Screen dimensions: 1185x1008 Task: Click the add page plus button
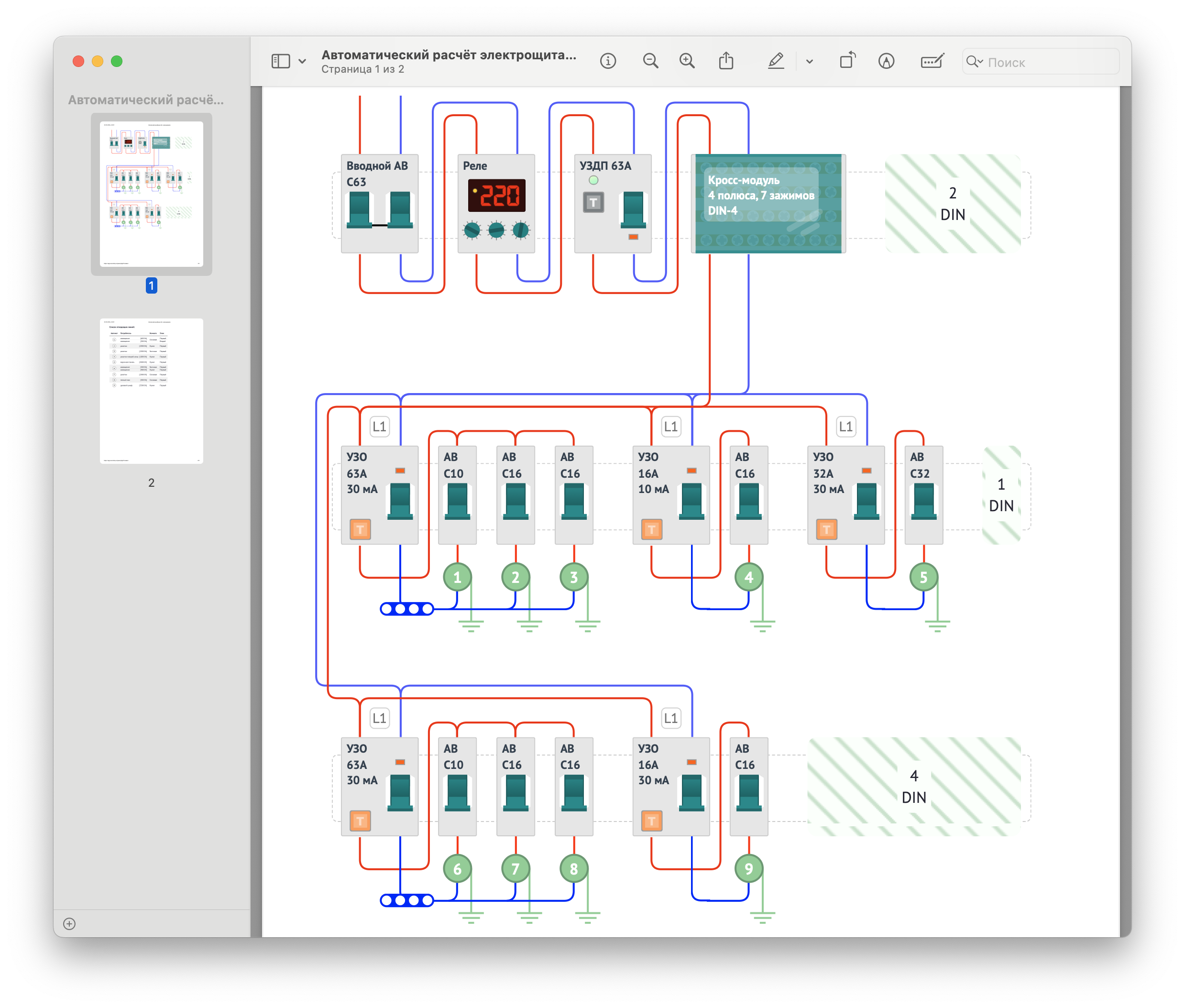69,923
